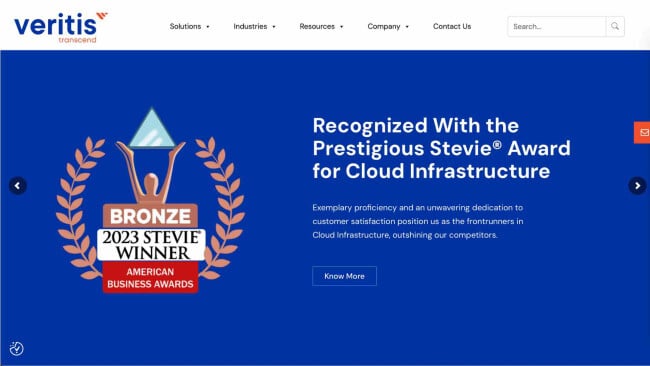
Task: Open the orange envelope contact tab
Action: [643, 133]
